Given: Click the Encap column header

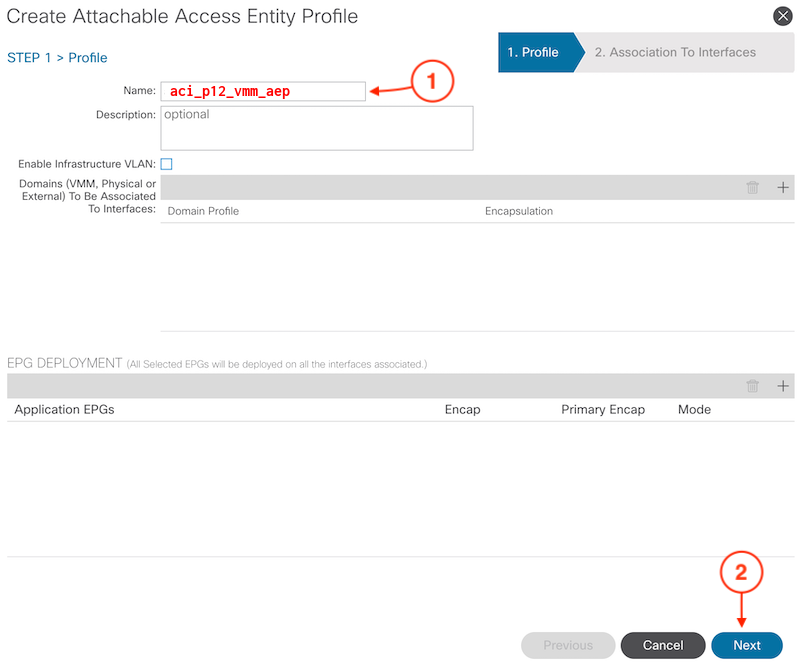Looking at the screenshot, I should (462, 409).
